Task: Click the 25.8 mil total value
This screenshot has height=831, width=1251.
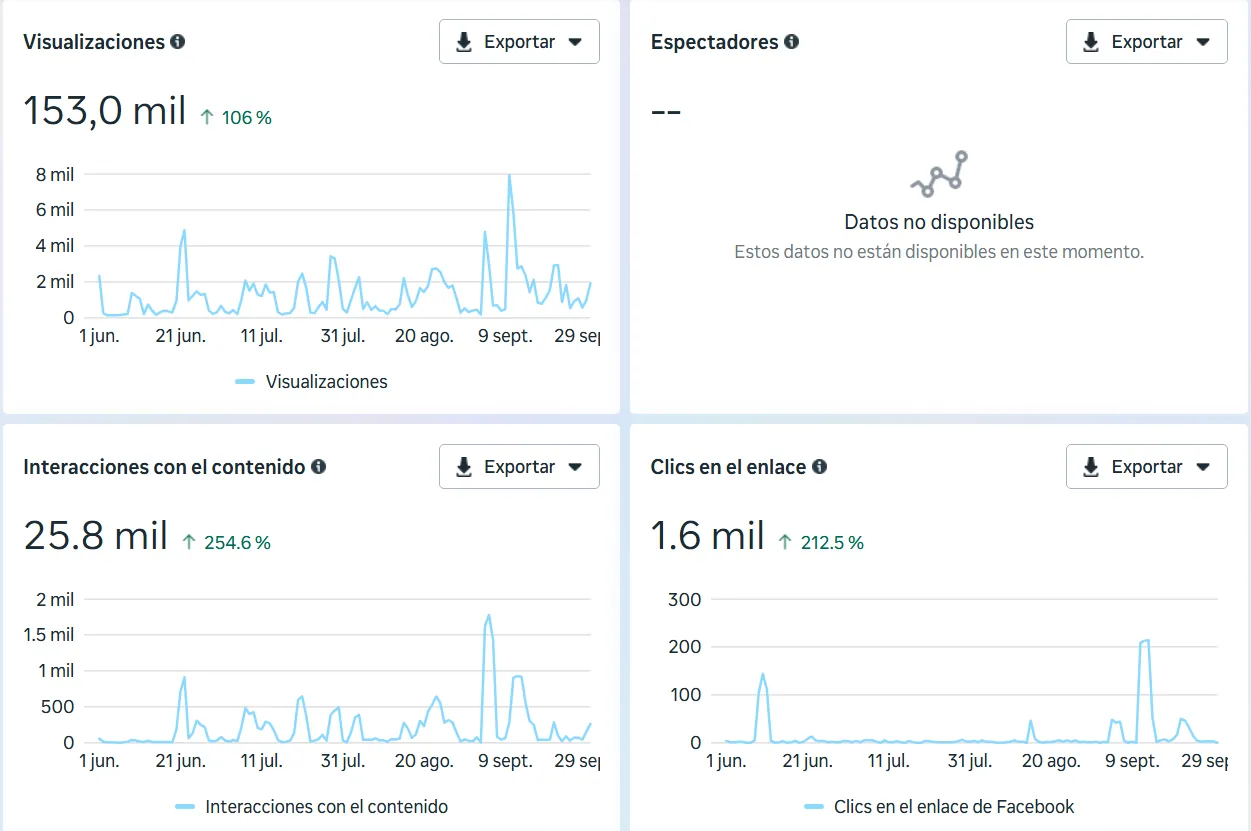Action: [x=95, y=536]
